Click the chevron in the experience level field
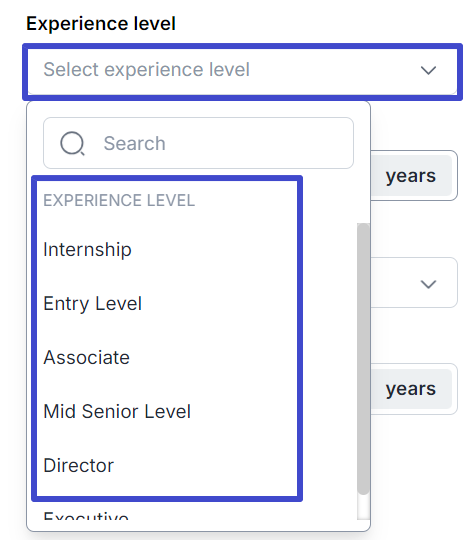Screen dimensions: 468x540 click(x=428, y=70)
